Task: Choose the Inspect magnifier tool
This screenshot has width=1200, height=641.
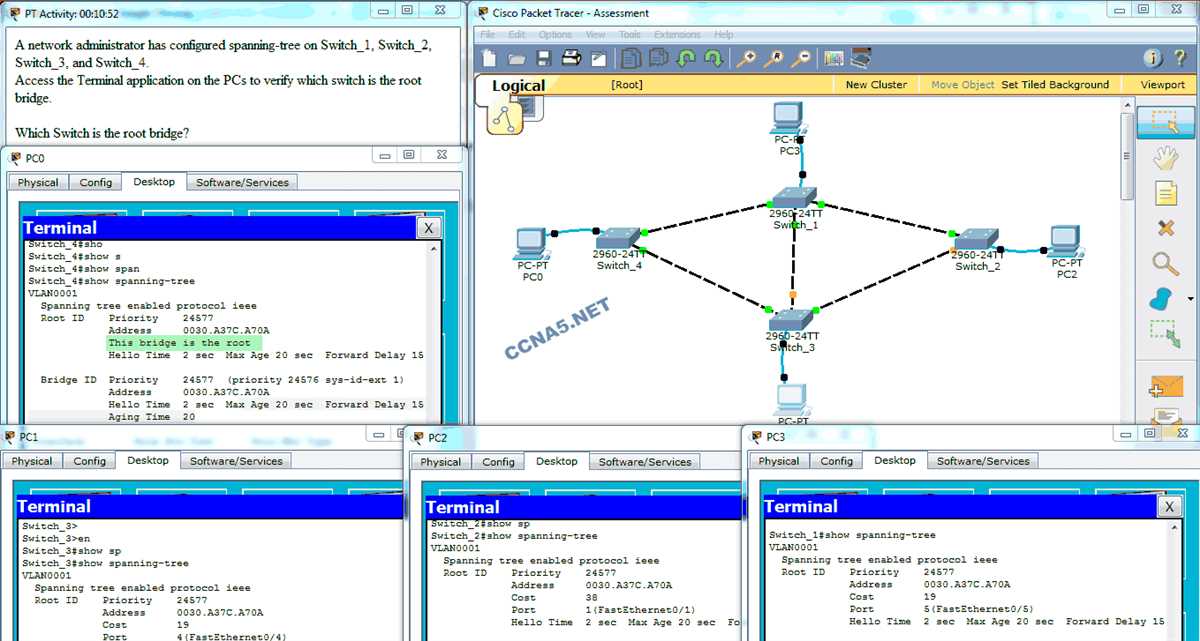Action: (1165, 263)
